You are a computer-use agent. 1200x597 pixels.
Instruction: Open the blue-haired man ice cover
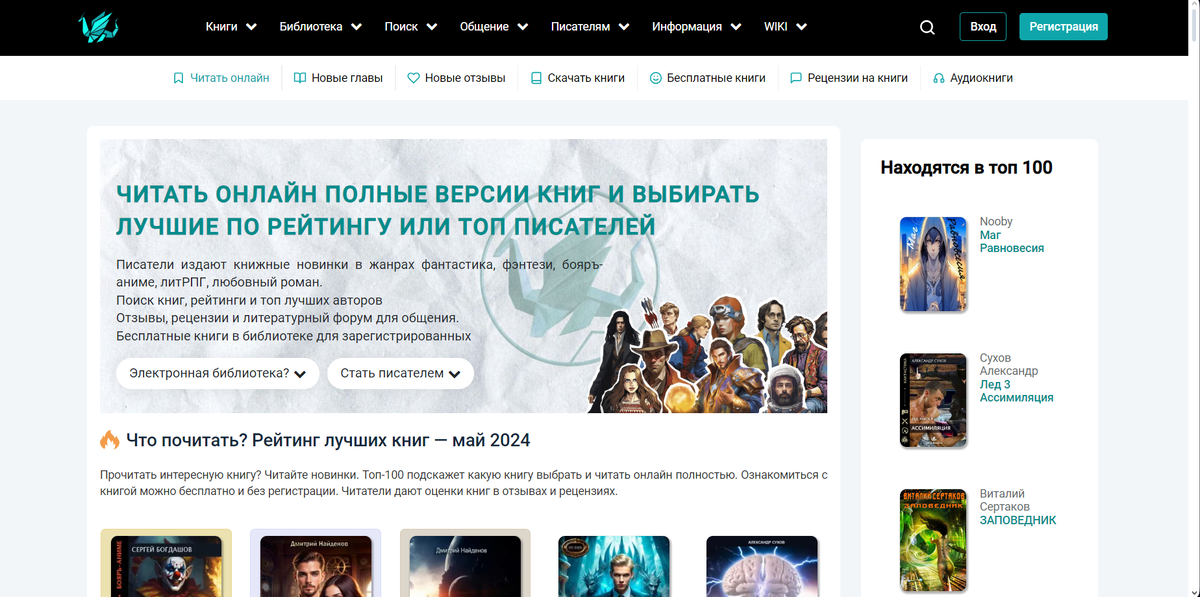[614, 566]
